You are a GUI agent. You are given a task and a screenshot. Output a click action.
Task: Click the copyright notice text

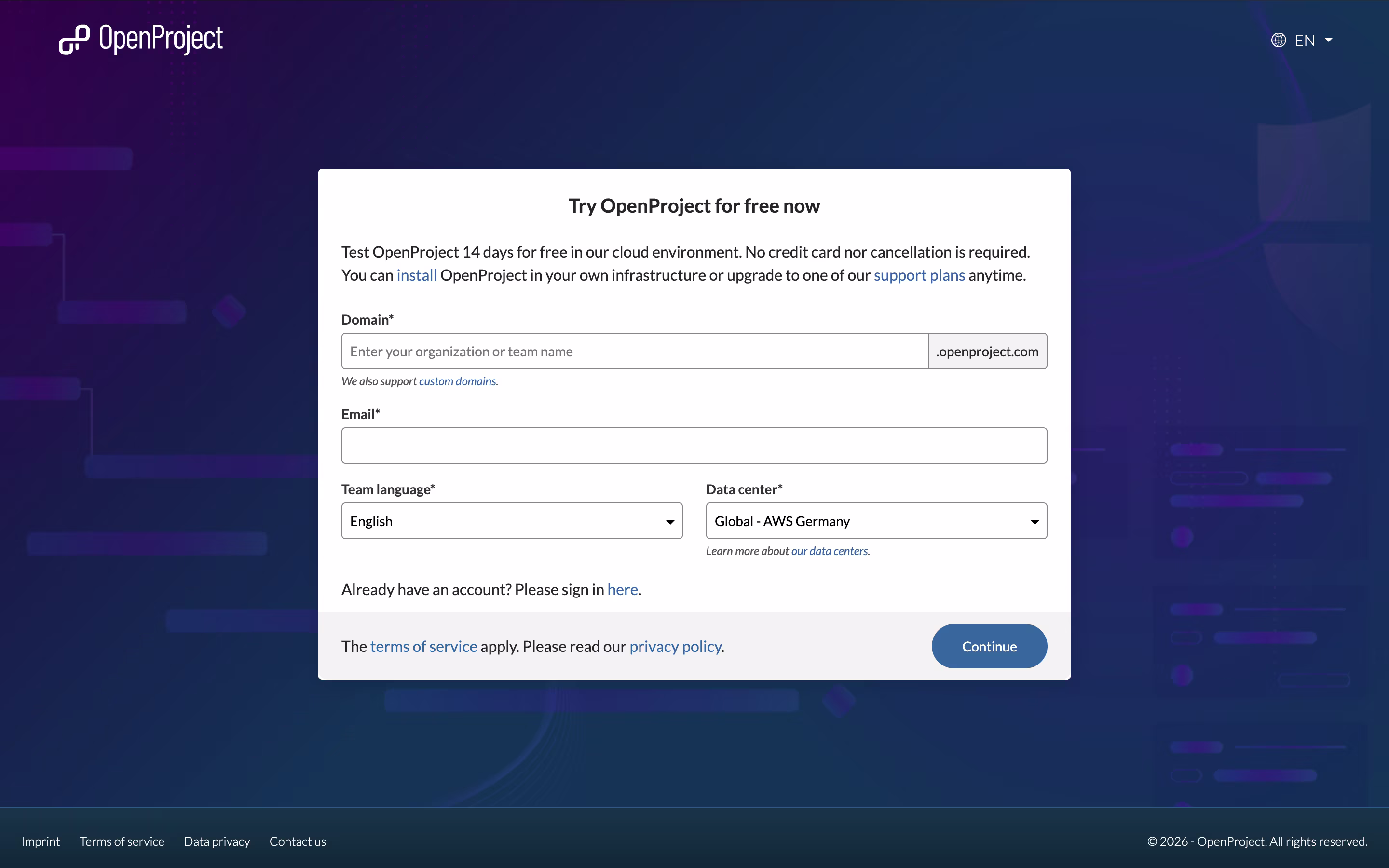1257,841
